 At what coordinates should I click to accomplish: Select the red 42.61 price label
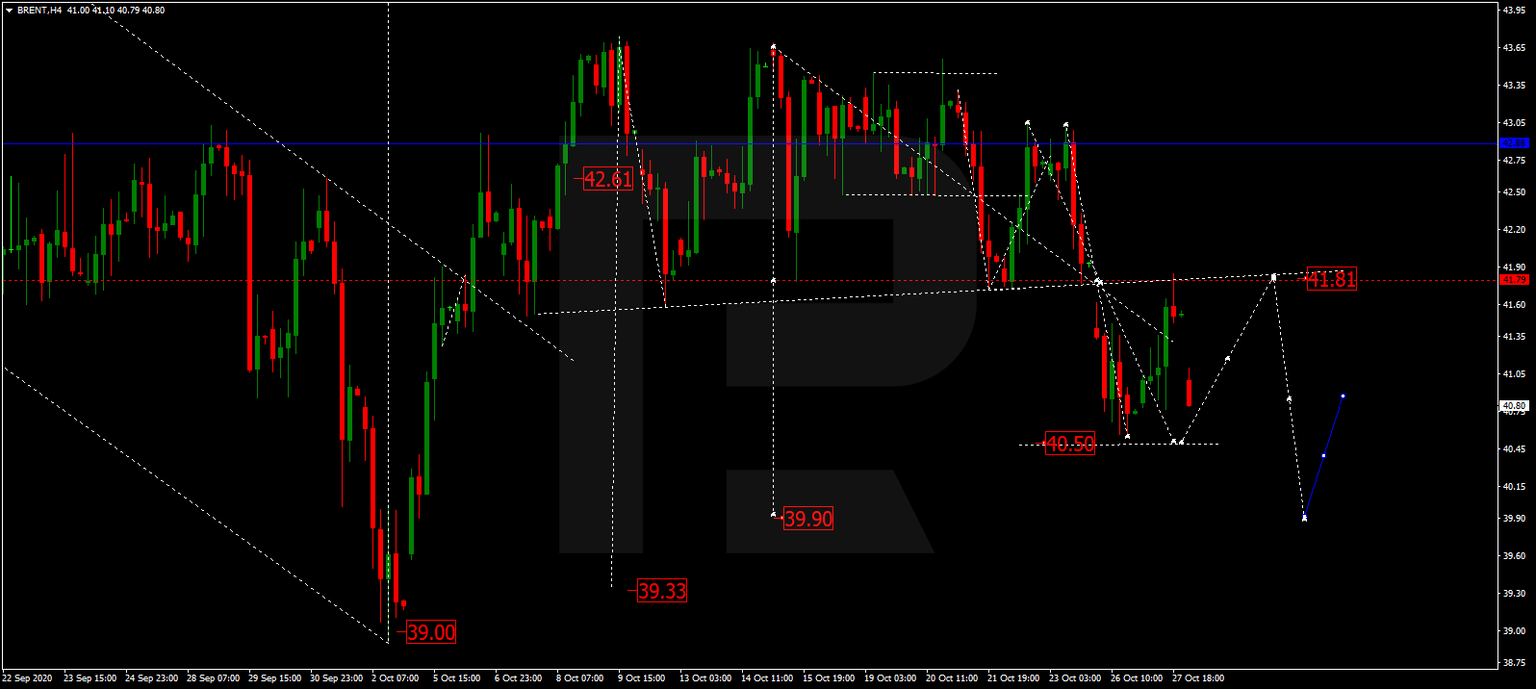(608, 179)
